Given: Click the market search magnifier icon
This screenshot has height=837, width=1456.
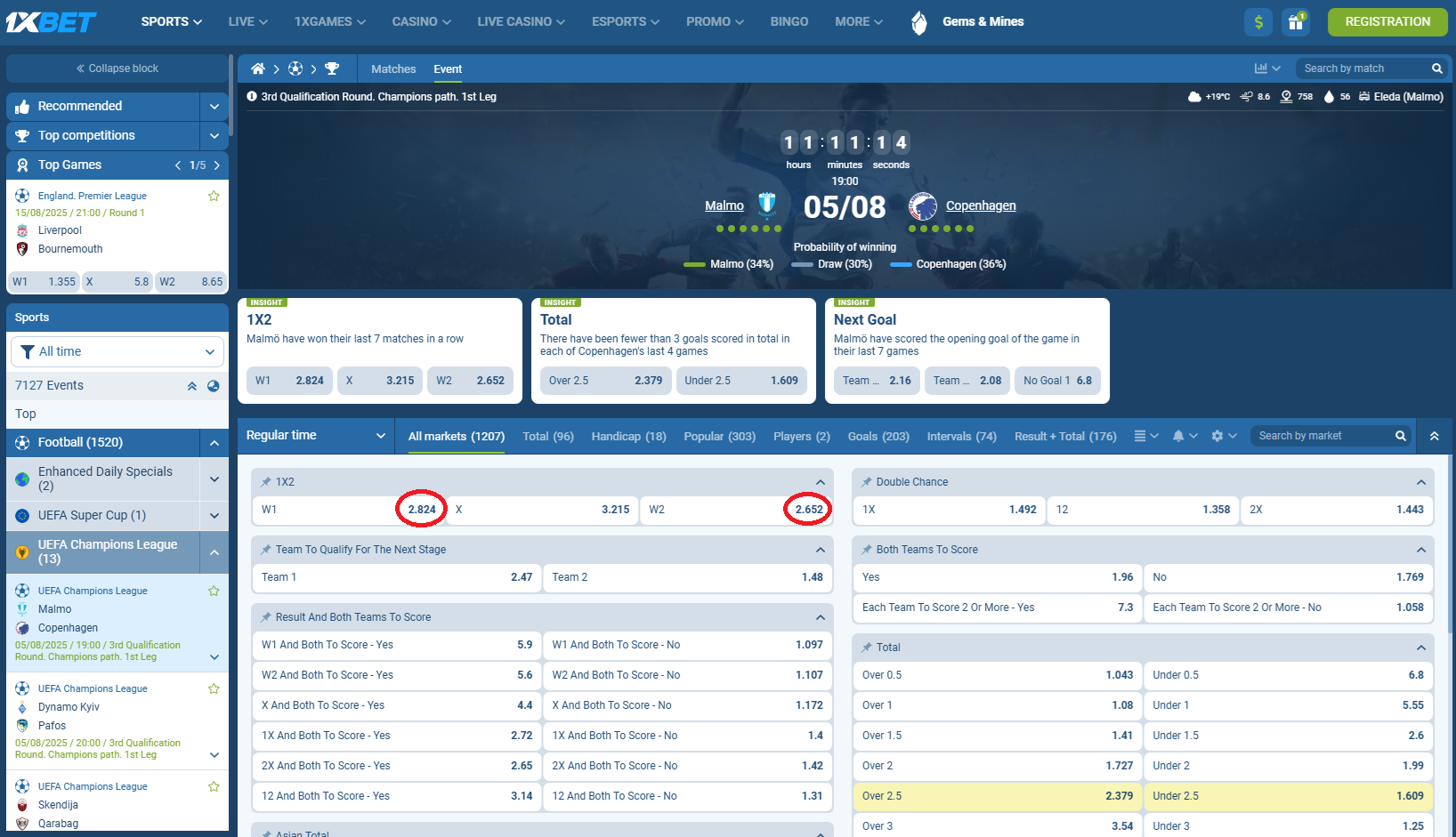Looking at the screenshot, I should [x=1400, y=436].
